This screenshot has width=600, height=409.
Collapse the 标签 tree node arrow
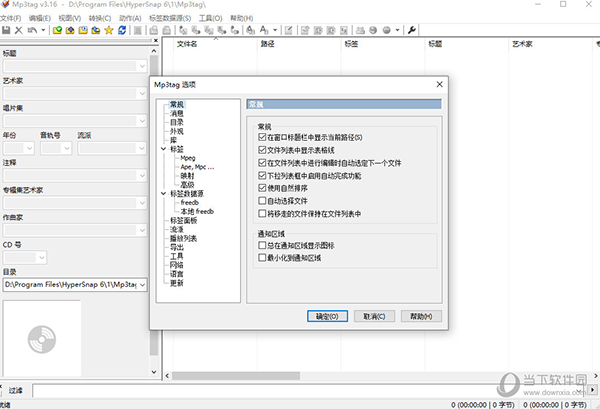[x=163, y=149]
